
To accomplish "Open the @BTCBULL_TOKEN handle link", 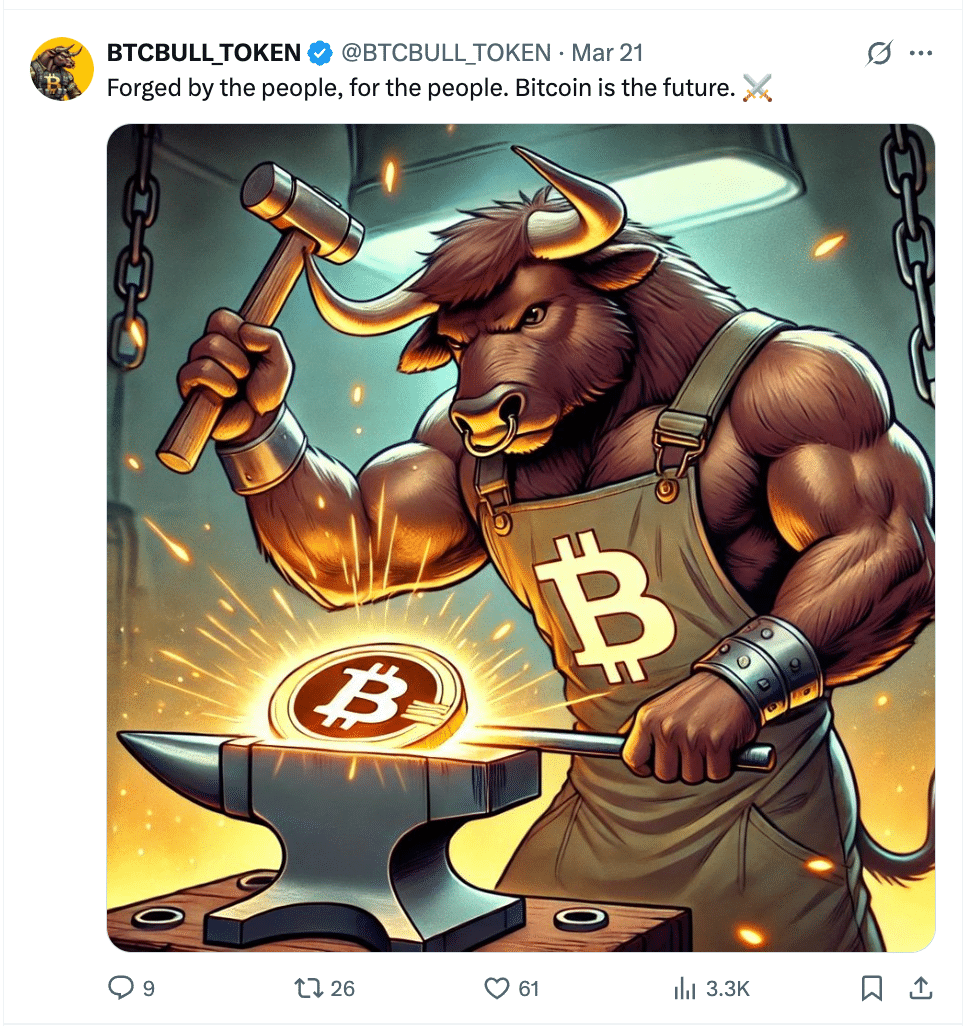I will pos(446,53).
